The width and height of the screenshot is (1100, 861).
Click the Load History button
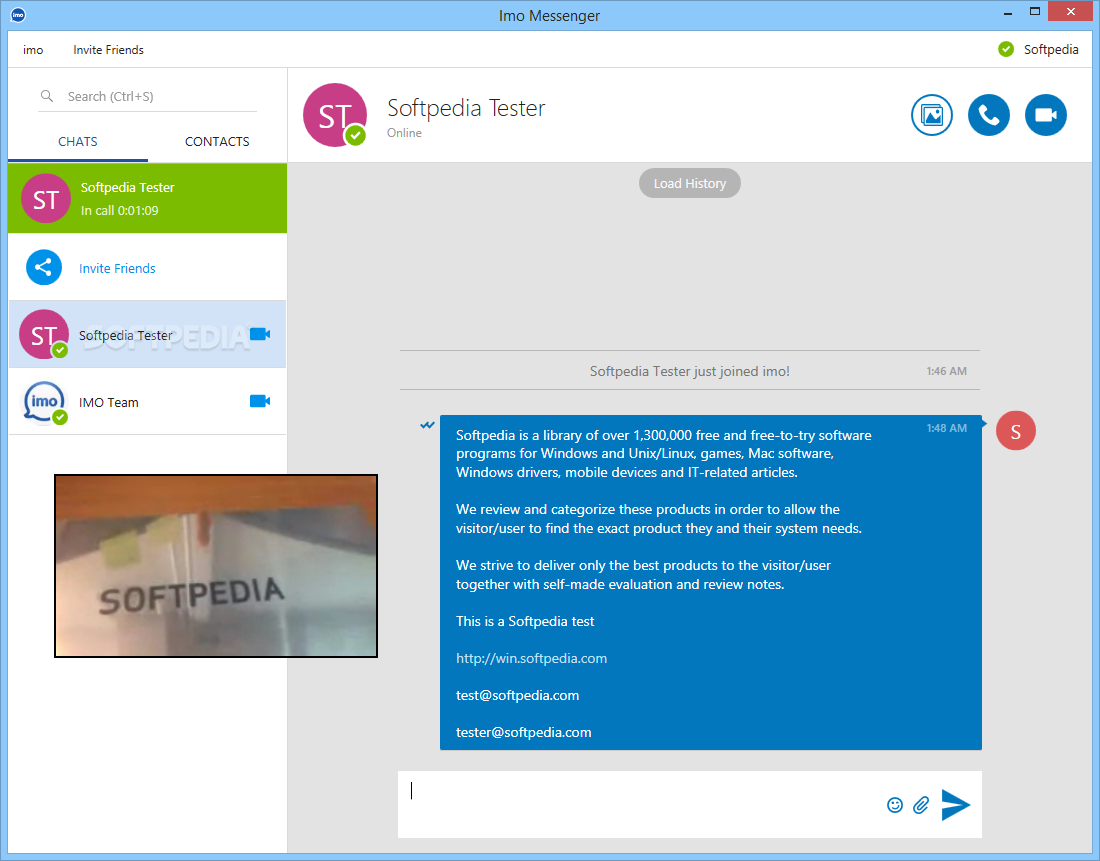[x=690, y=183]
